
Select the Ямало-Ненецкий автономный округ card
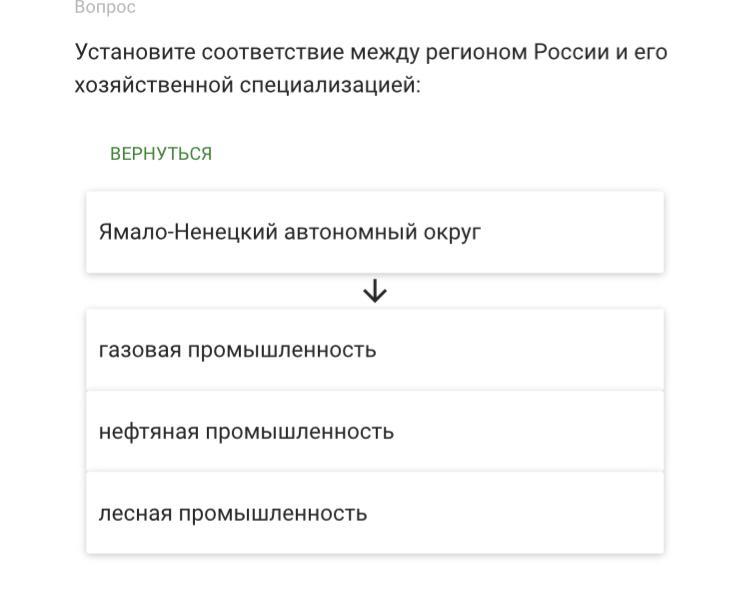pos(374,232)
